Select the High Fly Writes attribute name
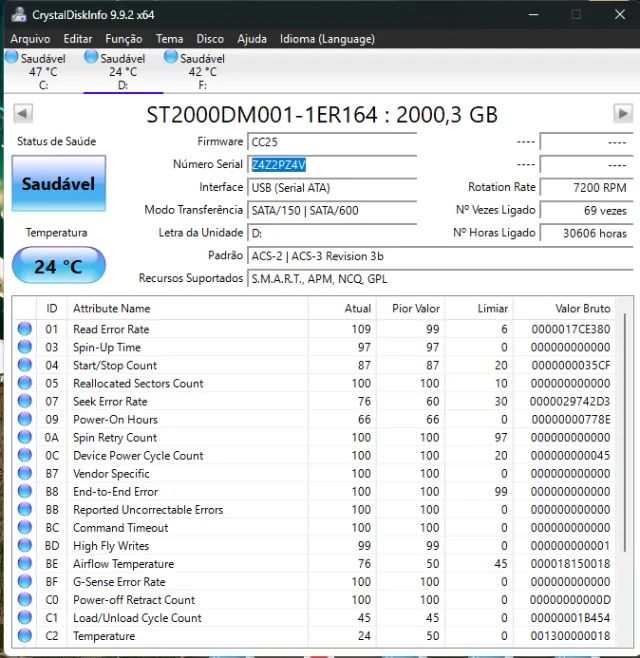 coord(111,546)
